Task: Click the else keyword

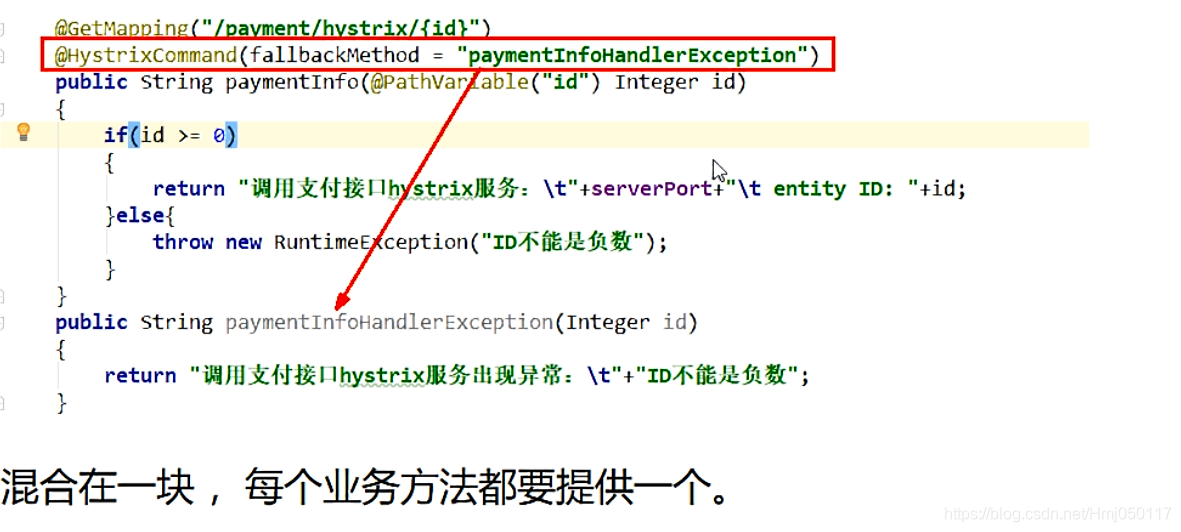Action: 141,216
